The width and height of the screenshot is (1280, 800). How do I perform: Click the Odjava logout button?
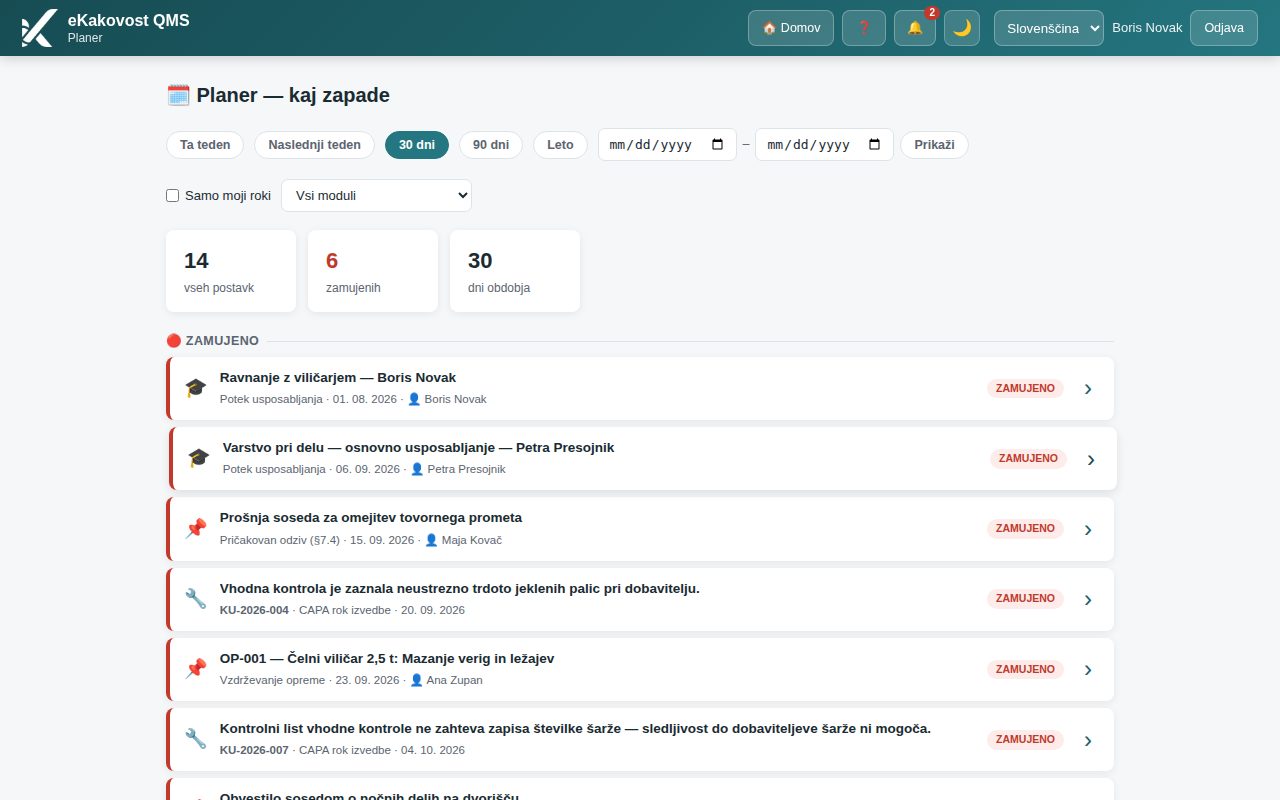[1224, 28]
